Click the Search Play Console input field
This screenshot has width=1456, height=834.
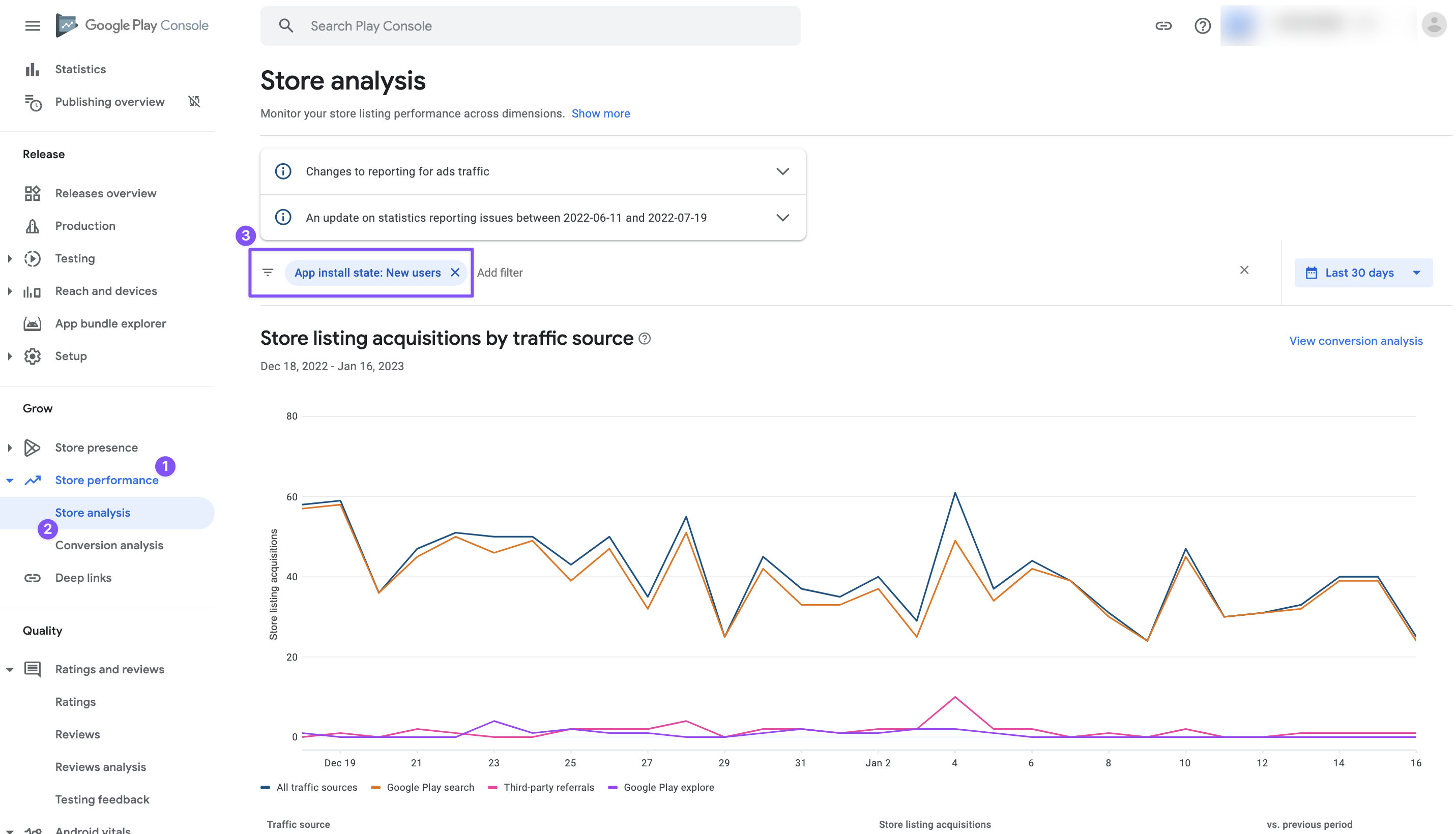point(530,25)
